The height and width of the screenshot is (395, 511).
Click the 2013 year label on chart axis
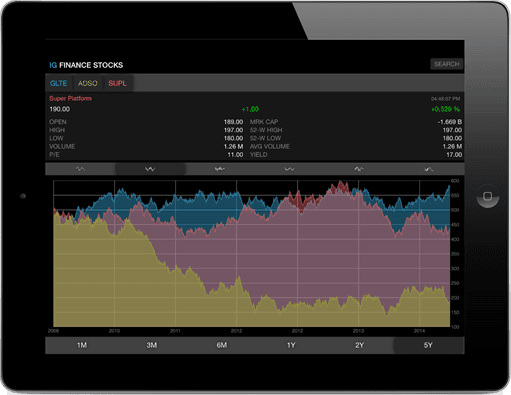[x=358, y=331]
